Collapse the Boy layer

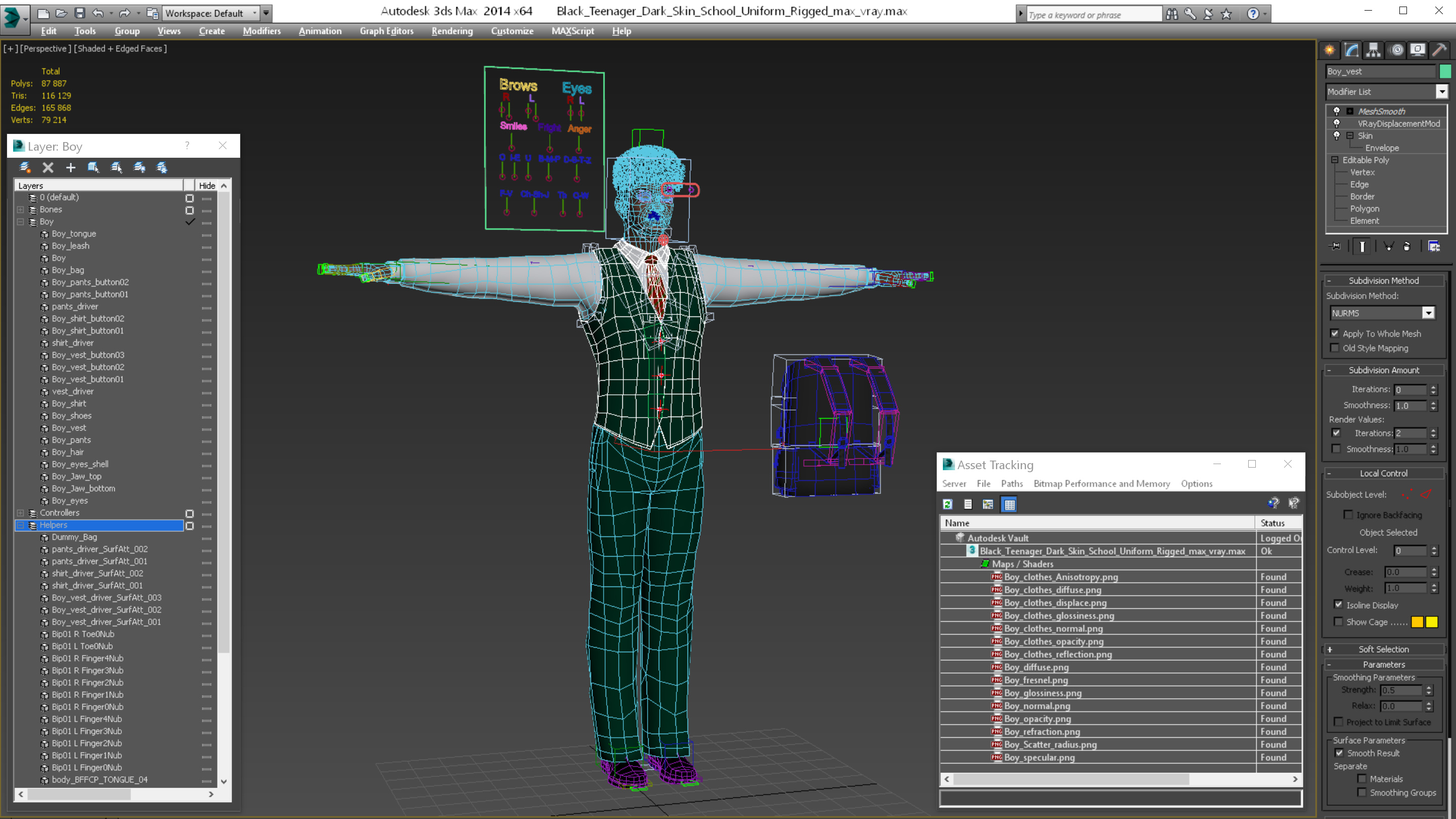point(20,221)
